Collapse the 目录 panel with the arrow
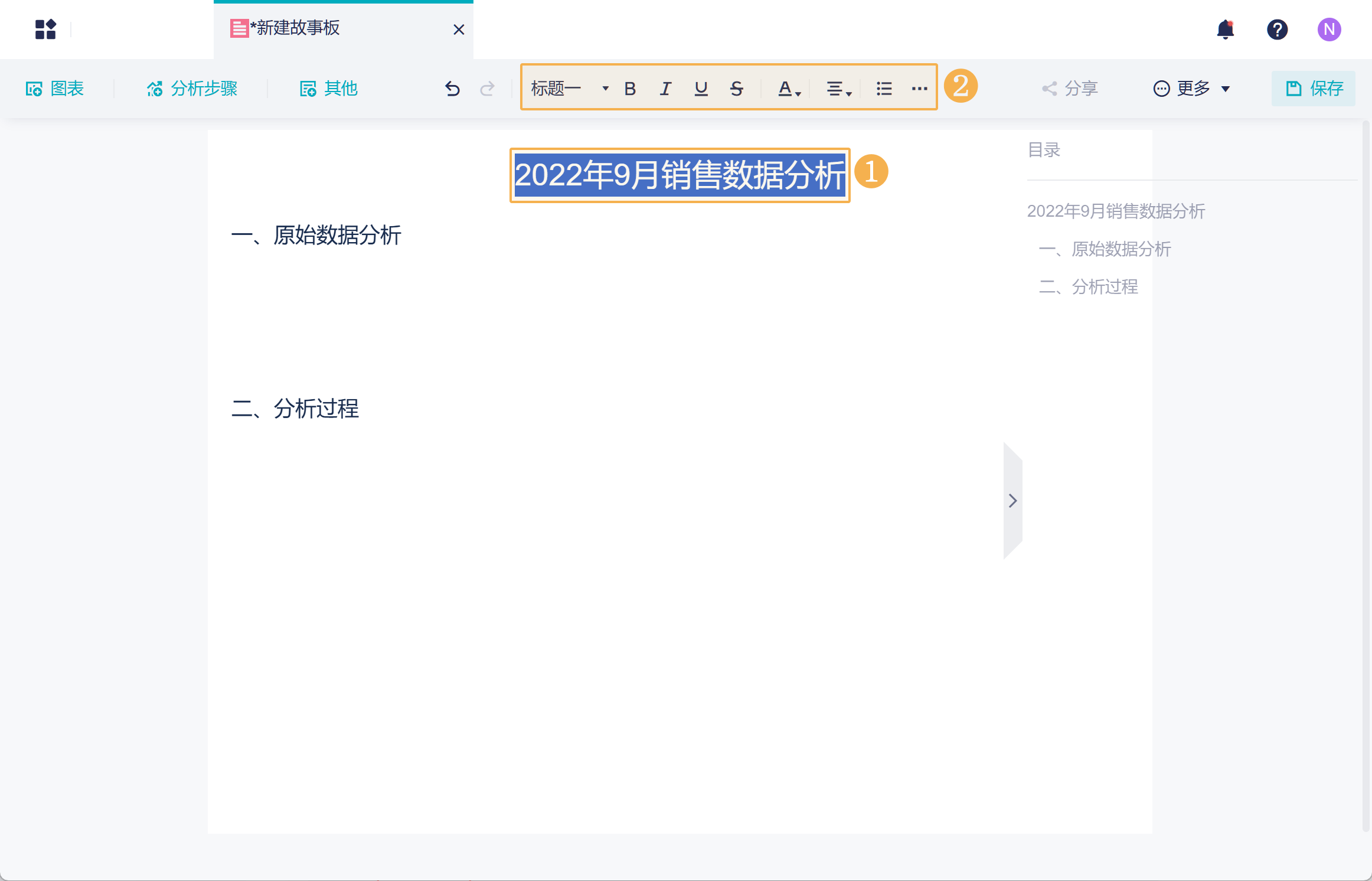1372x881 pixels. pos(1012,501)
